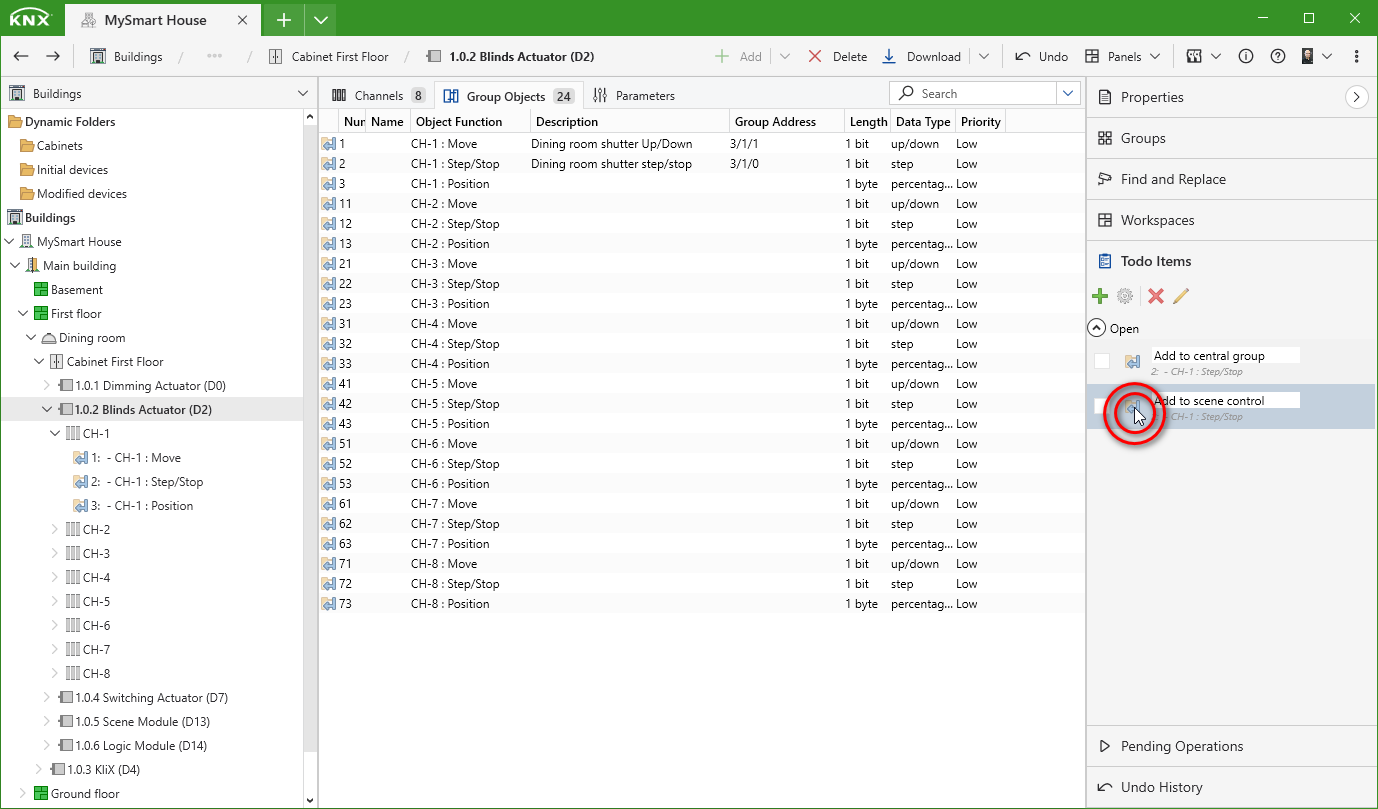This screenshot has height=809, width=1378.
Task: Open the Search field dropdown arrow
Action: pos(1068,94)
